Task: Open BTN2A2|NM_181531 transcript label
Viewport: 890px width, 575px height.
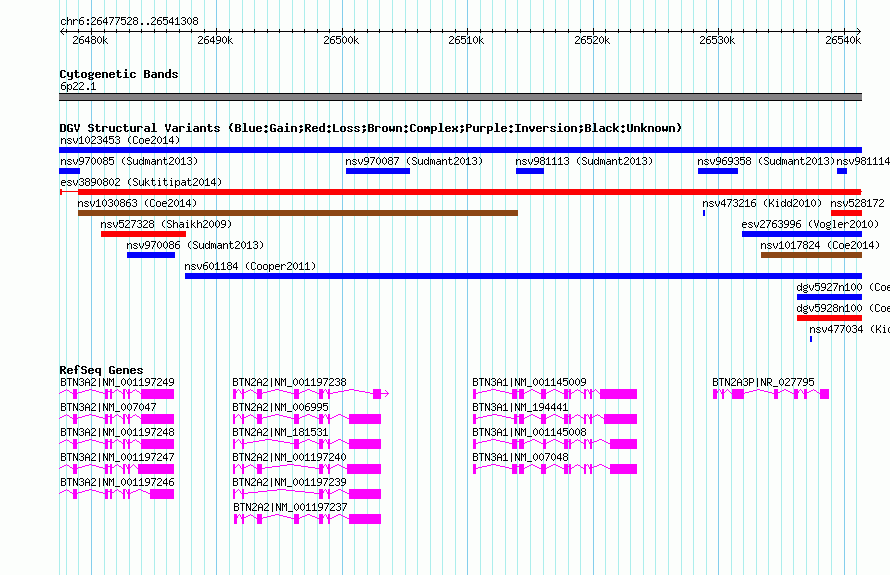Action: click(280, 432)
